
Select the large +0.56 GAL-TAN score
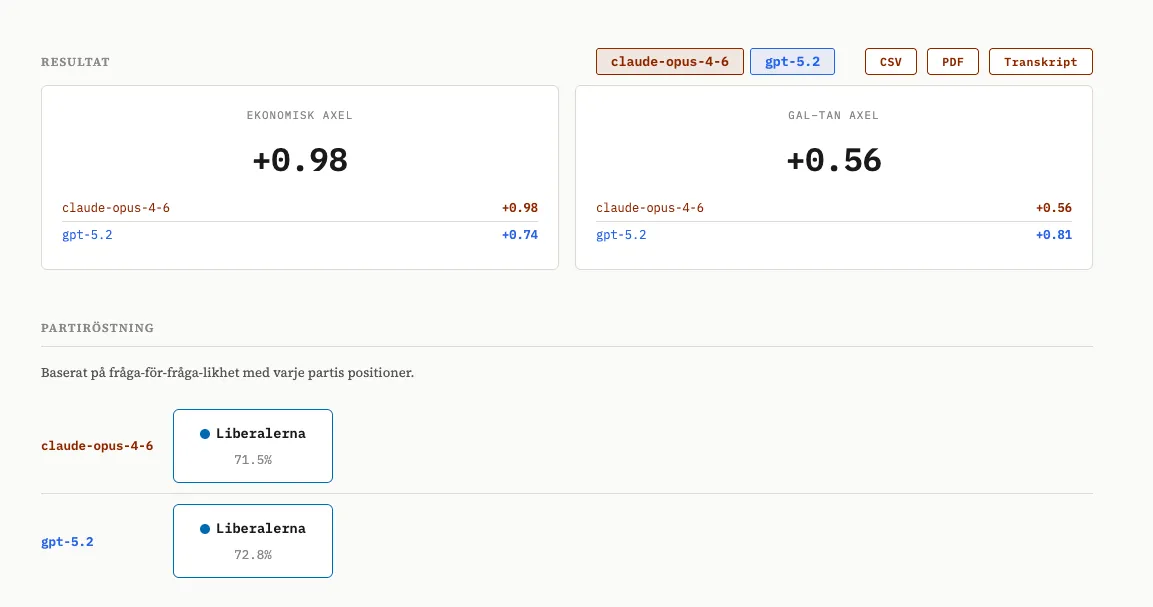pyautogui.click(x=833, y=161)
